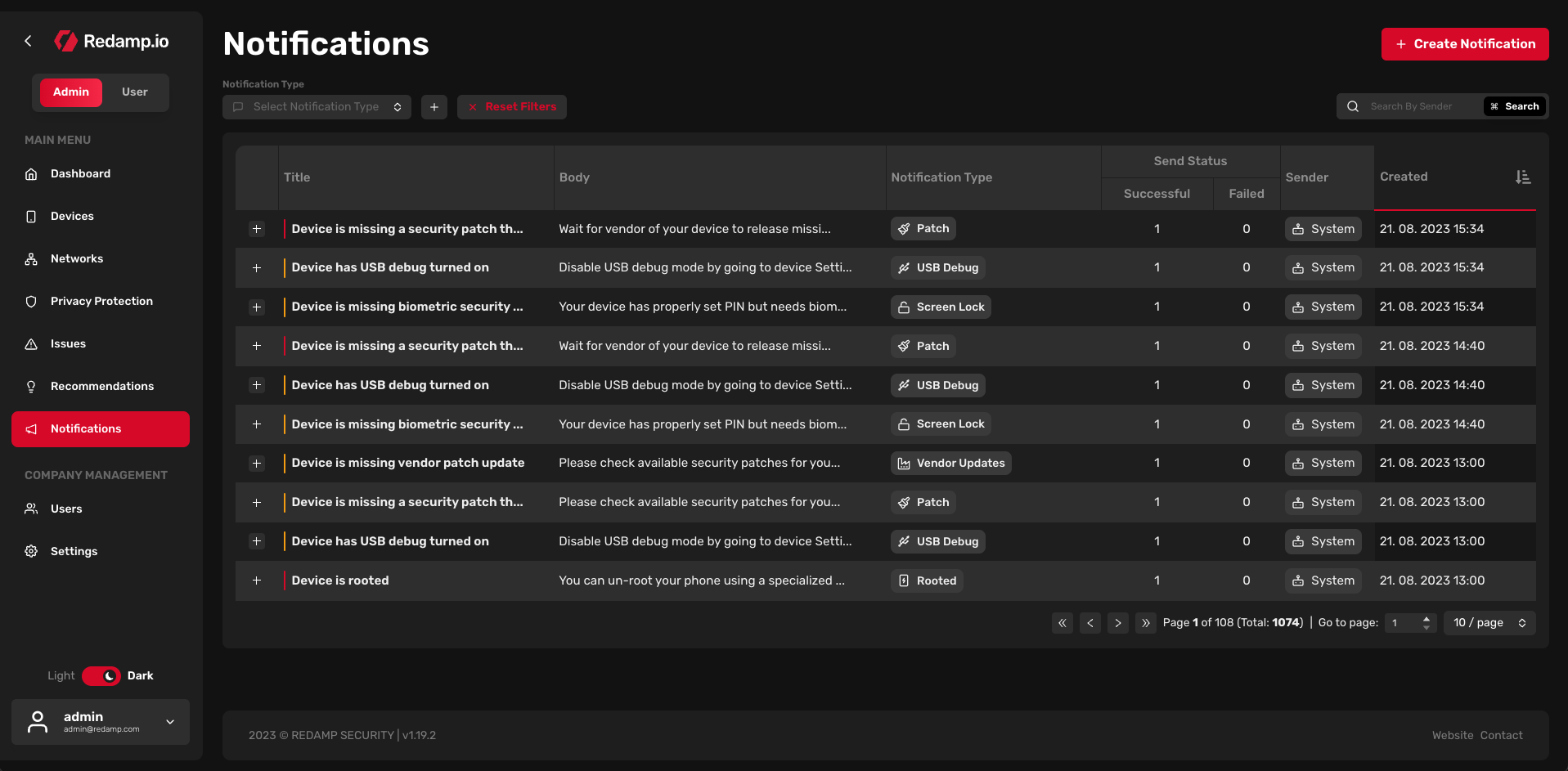This screenshot has height=771, width=1568.
Task: Click Vendor Updates type tag
Action: click(x=951, y=464)
